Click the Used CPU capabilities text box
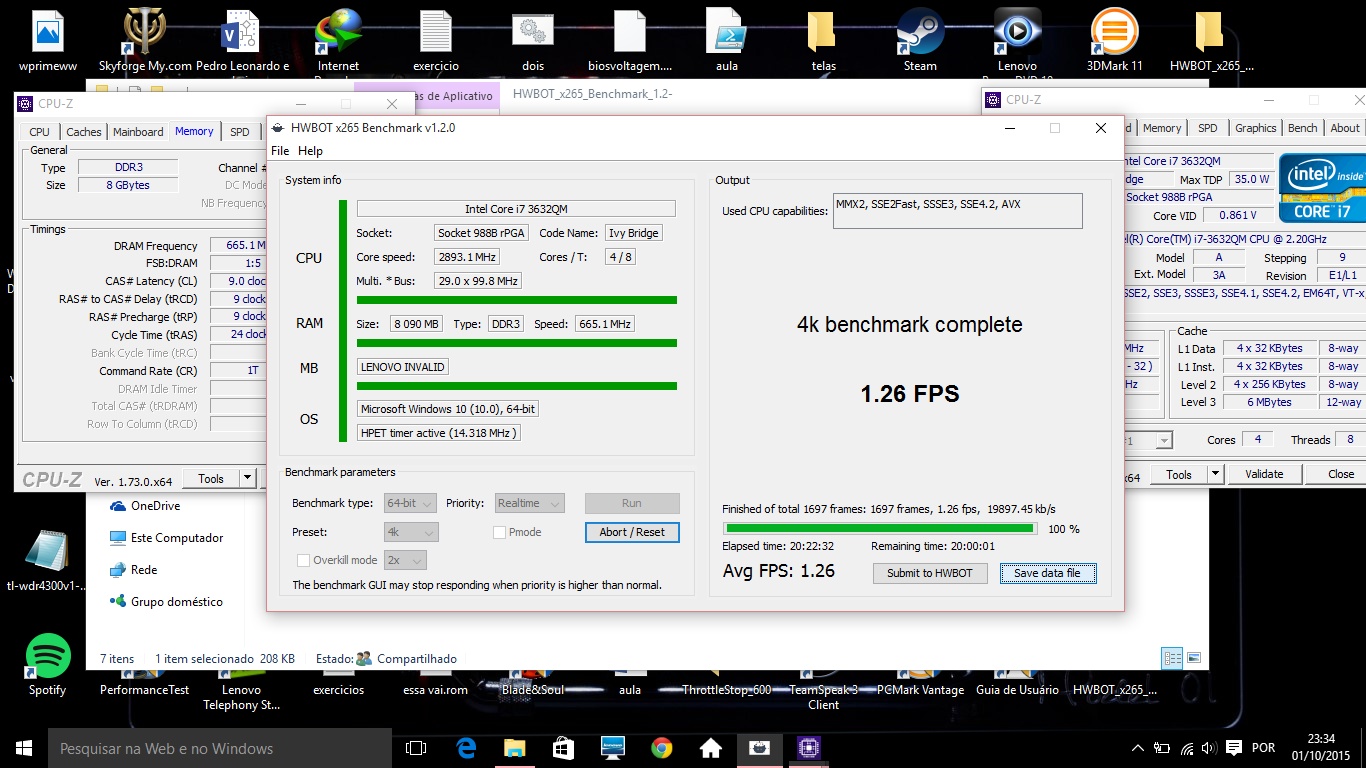This screenshot has width=1366, height=768. (958, 211)
